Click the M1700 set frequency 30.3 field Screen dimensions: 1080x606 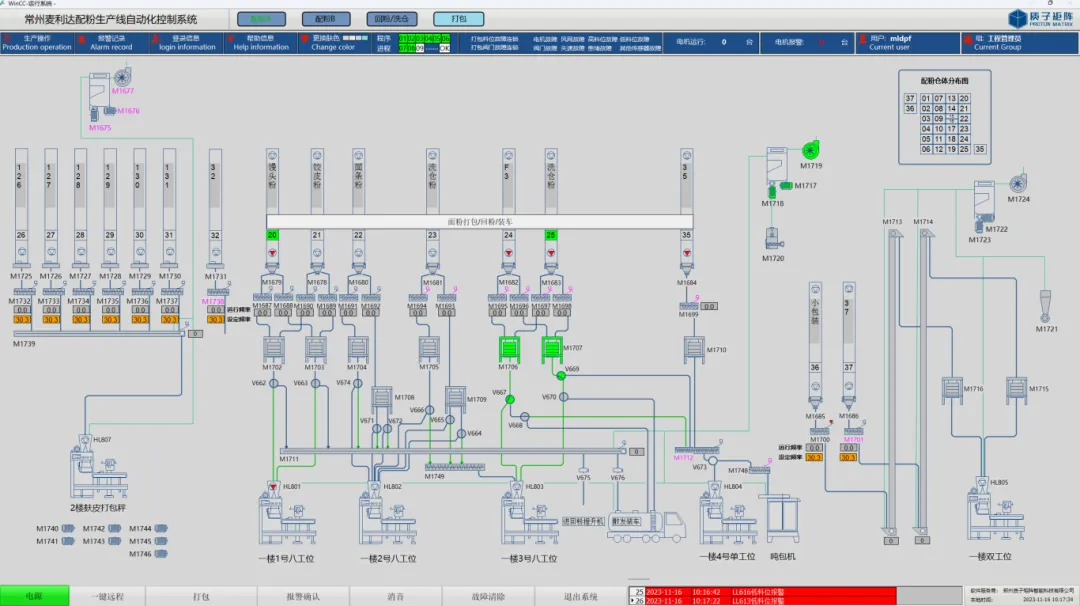pos(814,457)
